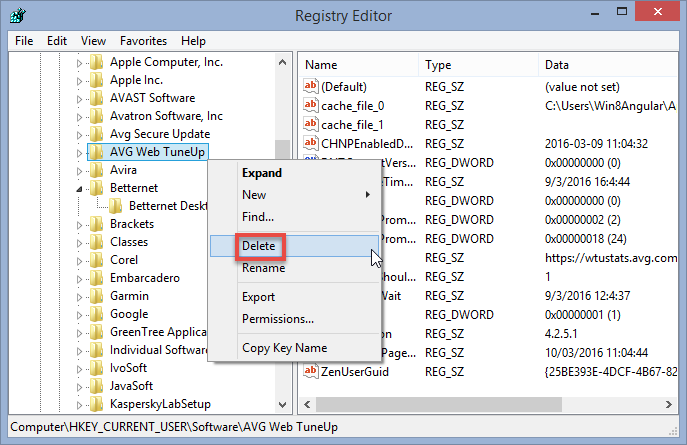Click the Avatron Software, Inc folder icon
Screen dimensions: 687x445
point(96,116)
